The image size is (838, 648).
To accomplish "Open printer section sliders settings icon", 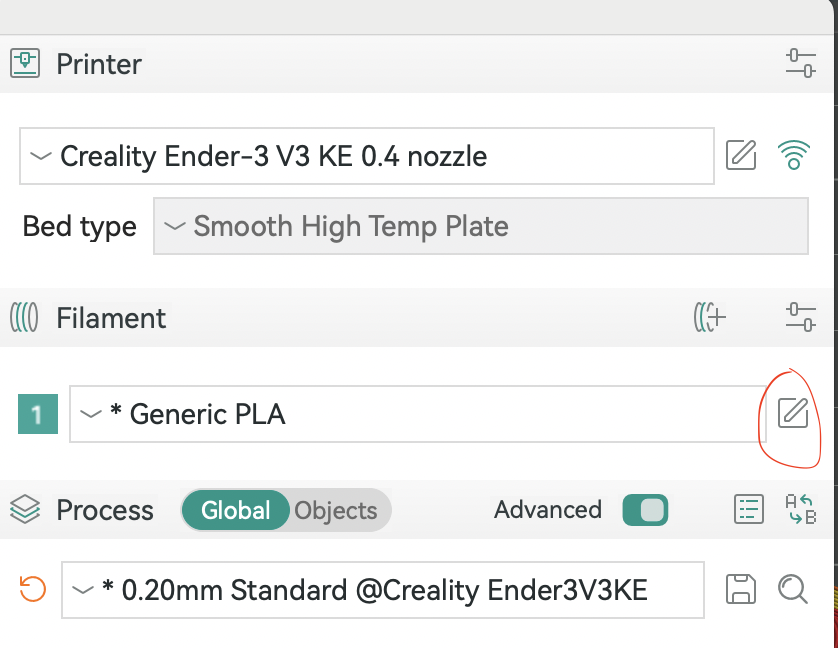I will [x=801, y=64].
